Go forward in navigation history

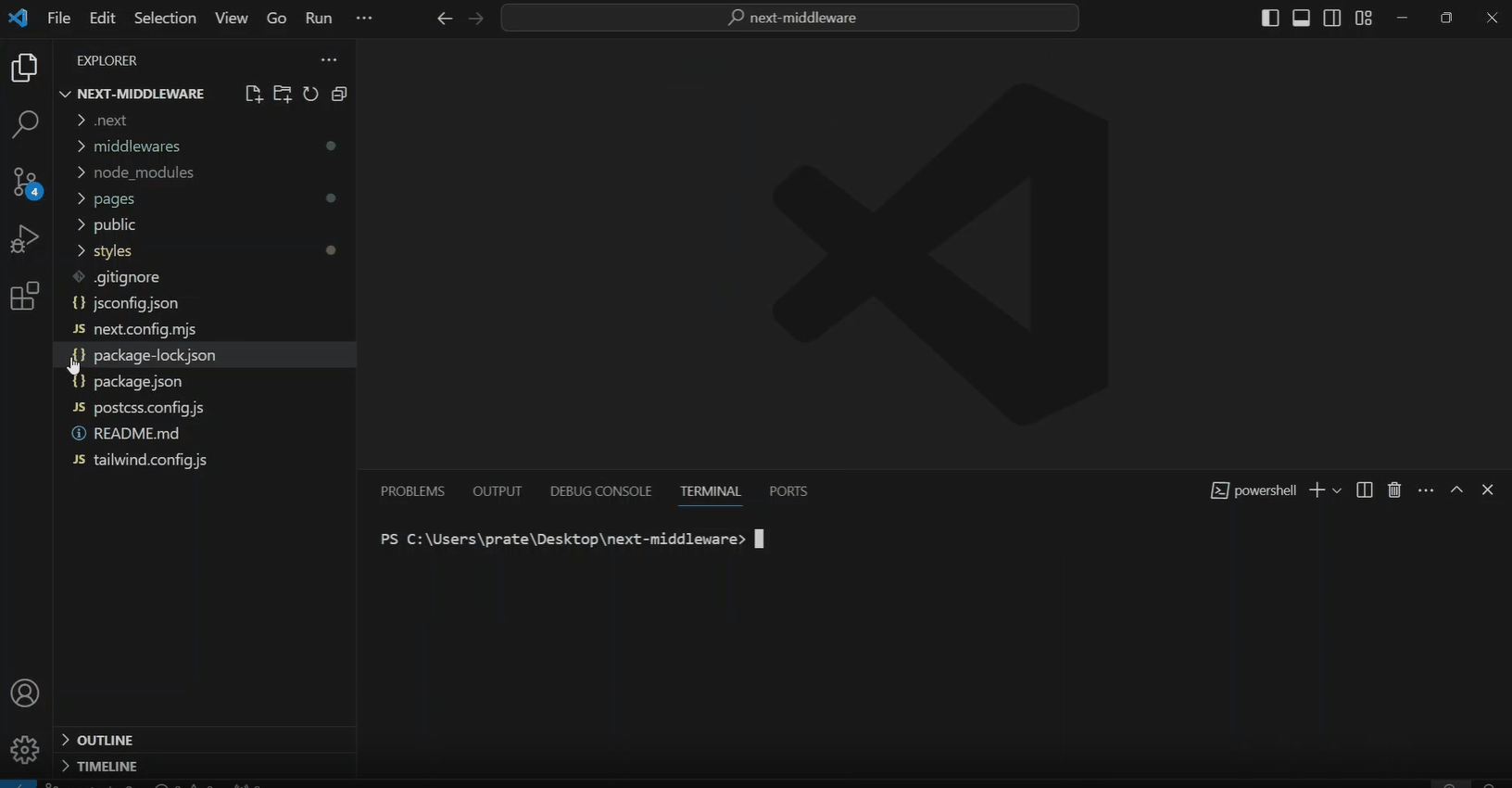tap(476, 19)
